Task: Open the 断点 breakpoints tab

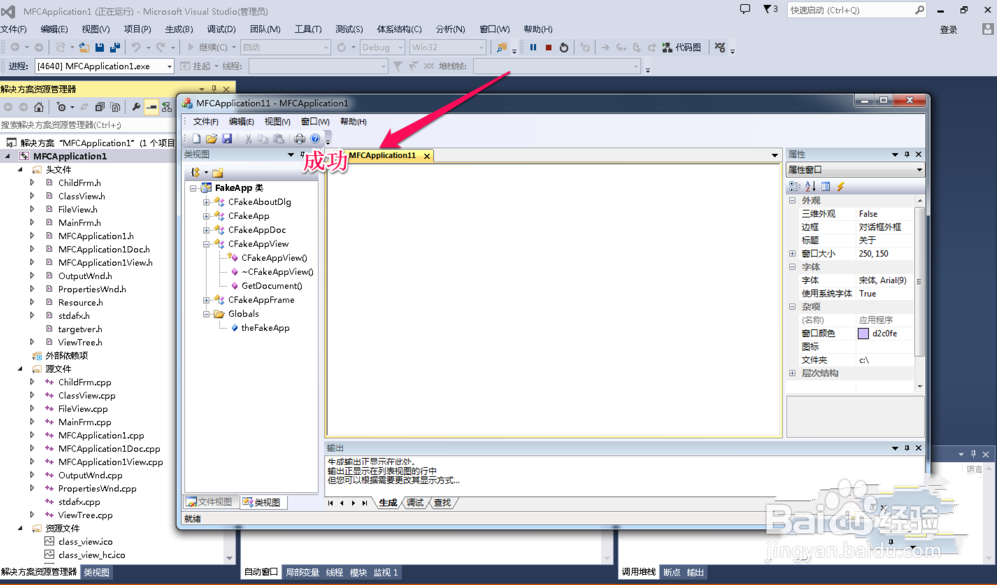Action: [x=671, y=572]
